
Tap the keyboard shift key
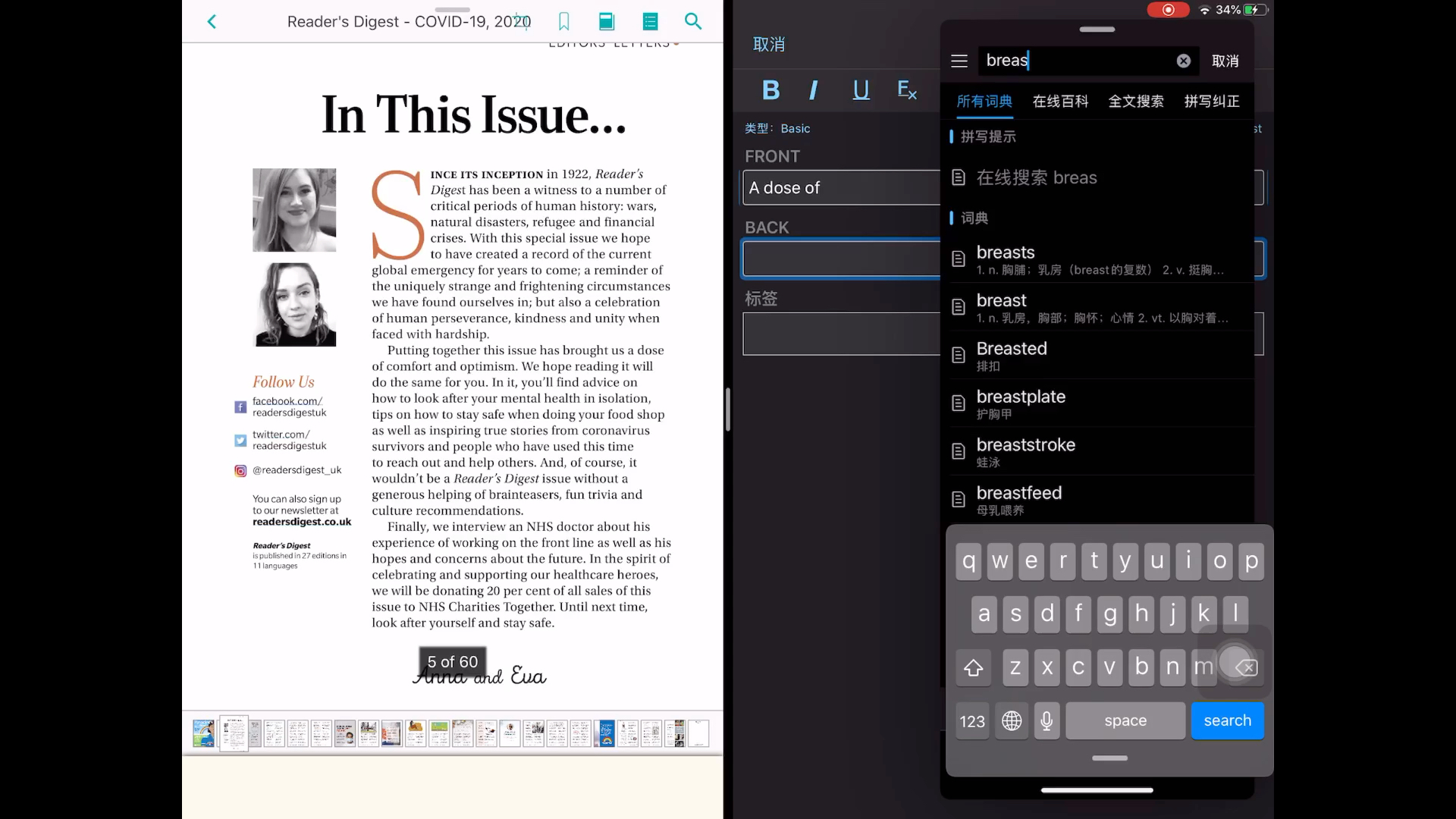click(973, 667)
